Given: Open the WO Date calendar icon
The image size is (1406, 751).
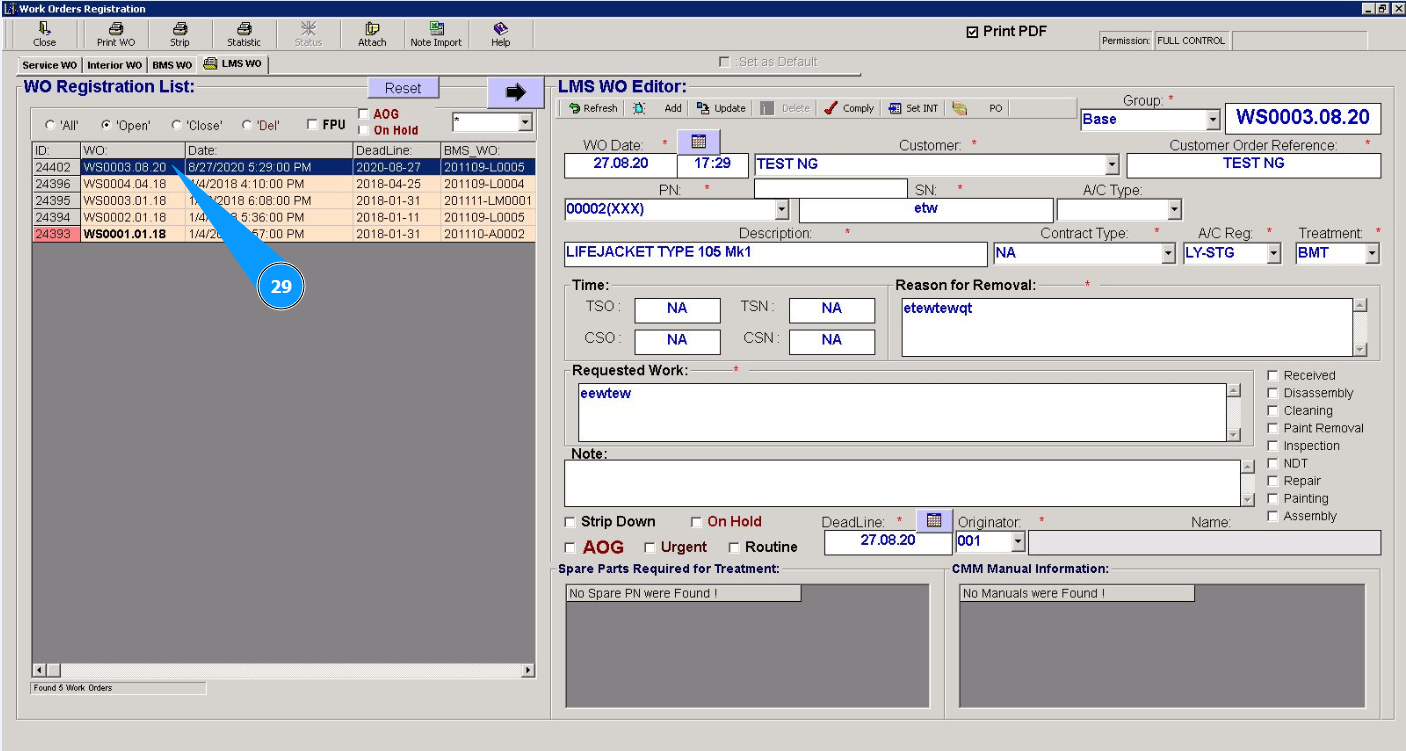Looking at the screenshot, I should [x=698, y=142].
